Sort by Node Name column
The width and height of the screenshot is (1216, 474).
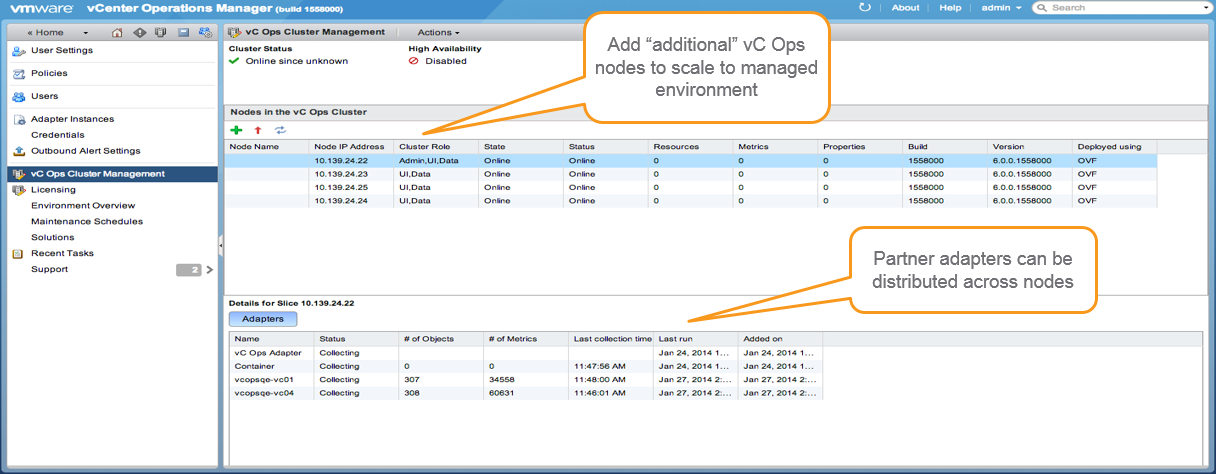(x=267, y=146)
